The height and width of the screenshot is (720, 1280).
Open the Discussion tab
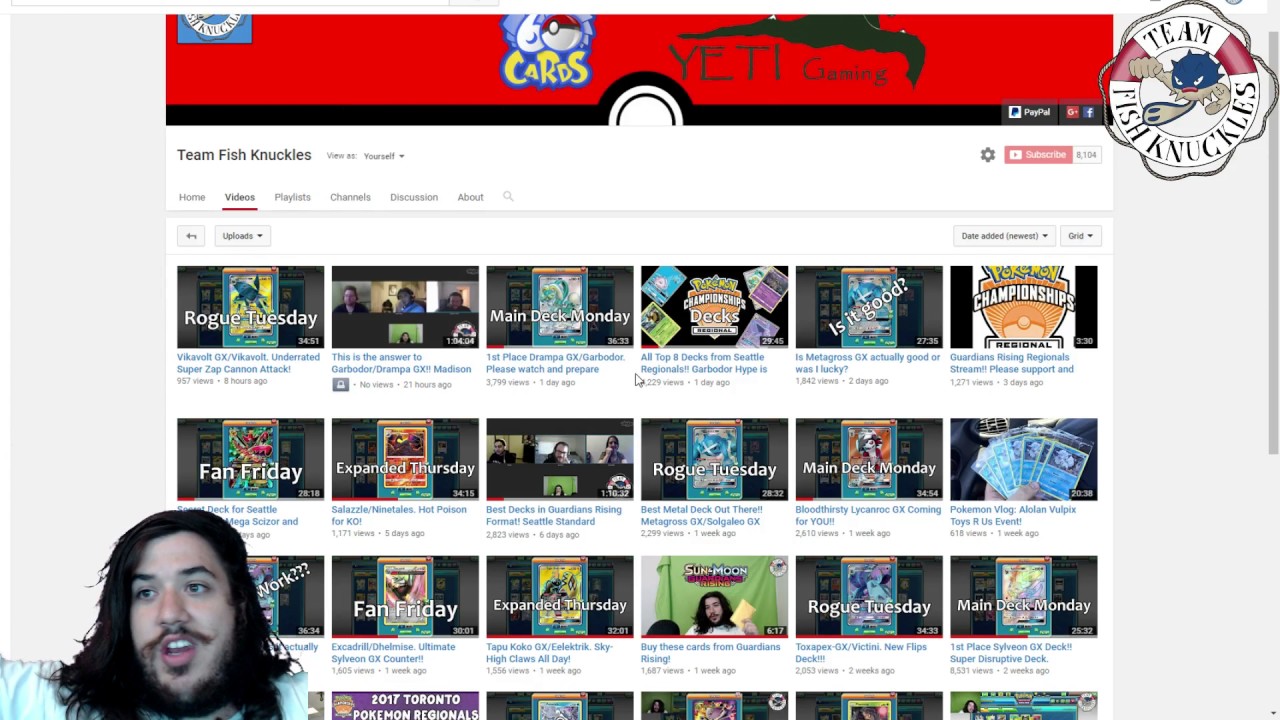point(414,197)
